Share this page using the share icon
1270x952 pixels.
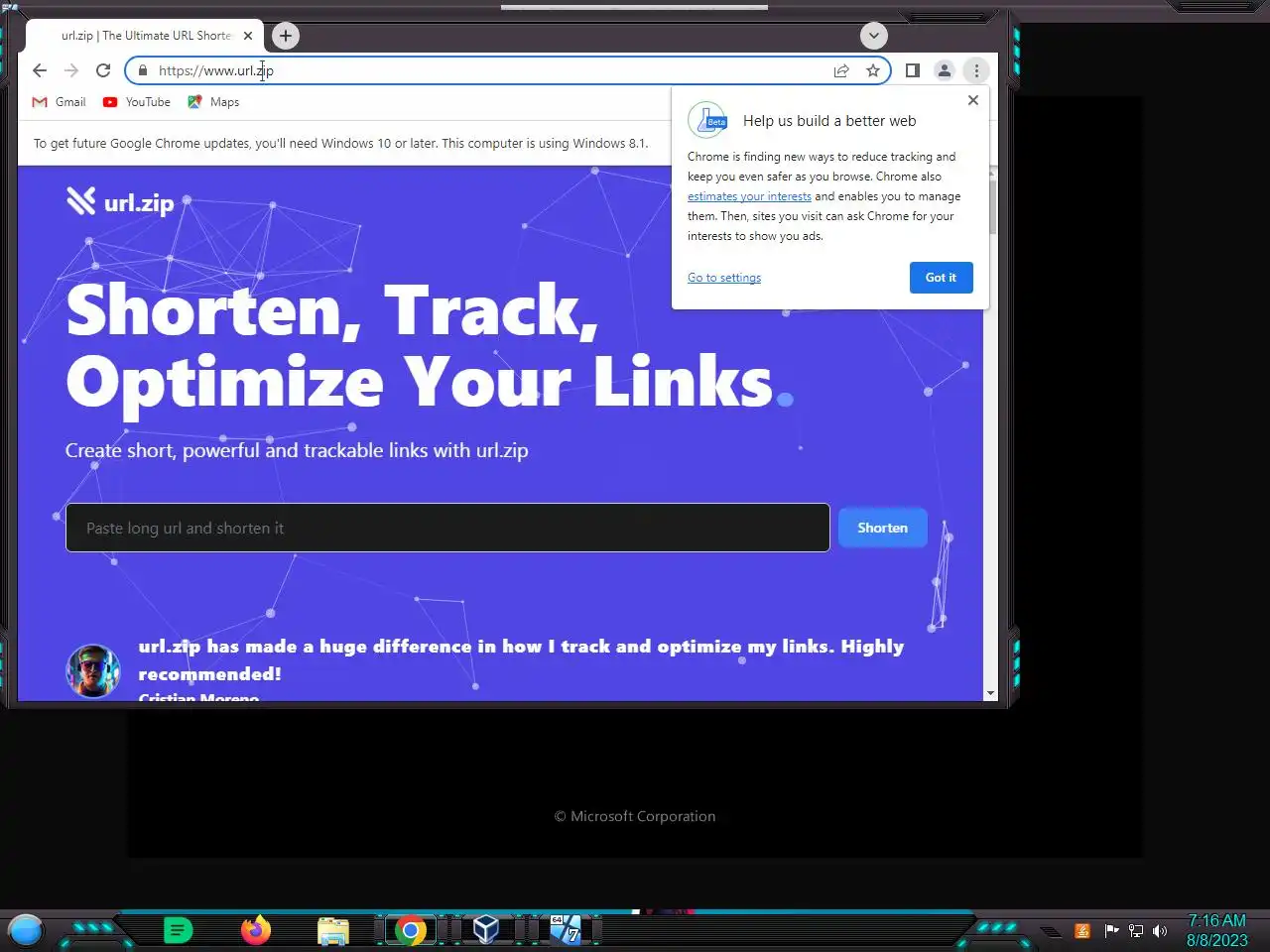point(841,70)
